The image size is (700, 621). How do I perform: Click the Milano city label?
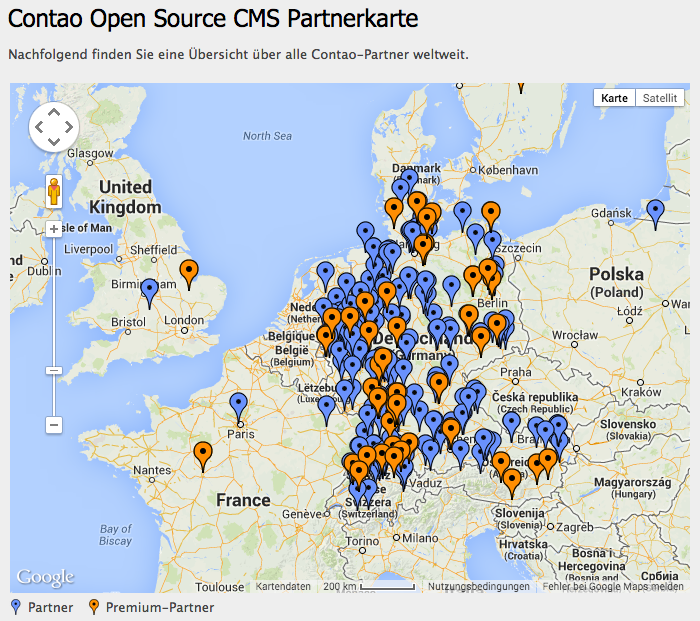pyautogui.click(x=420, y=538)
